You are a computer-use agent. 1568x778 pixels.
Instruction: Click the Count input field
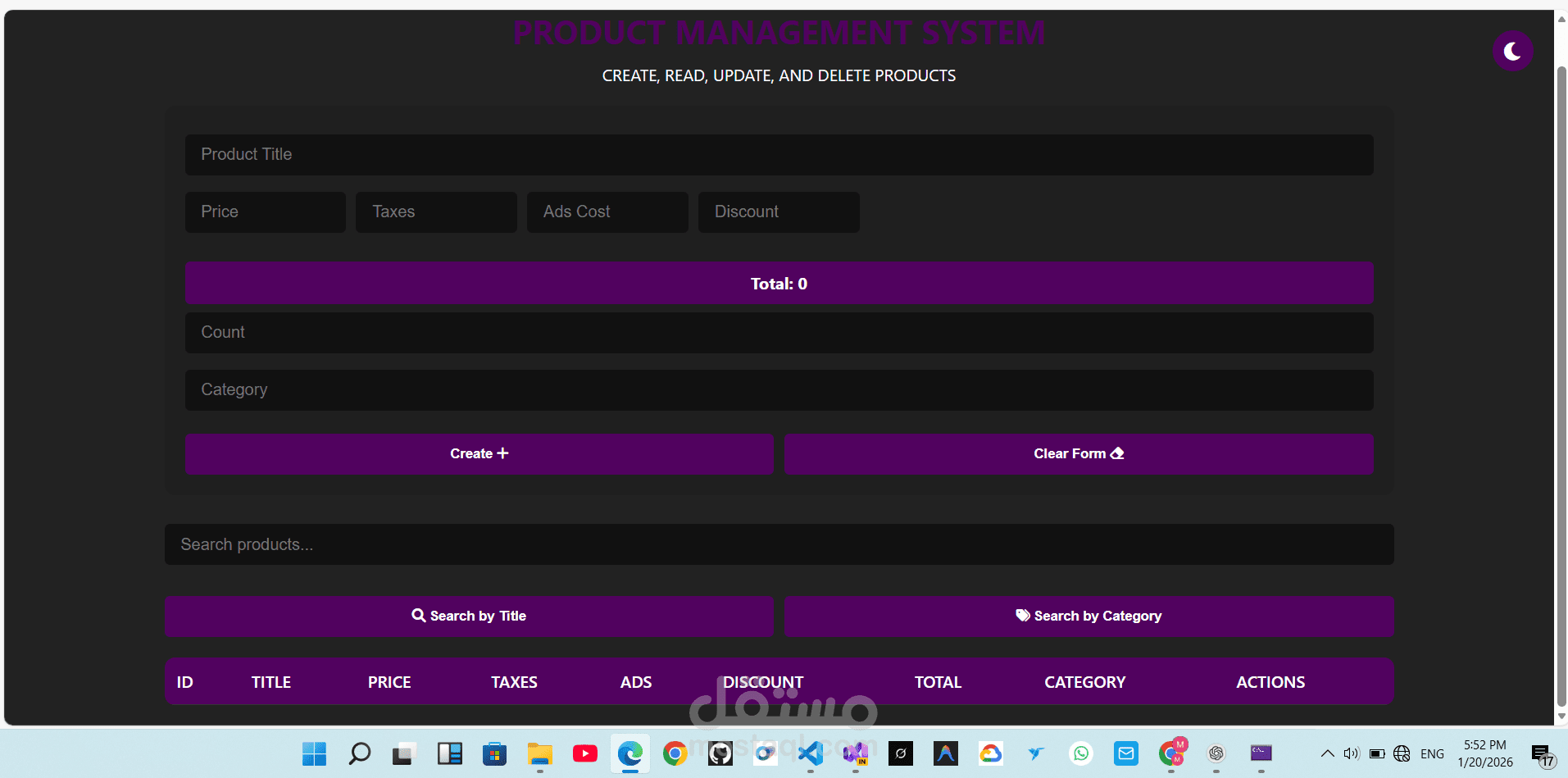click(779, 333)
